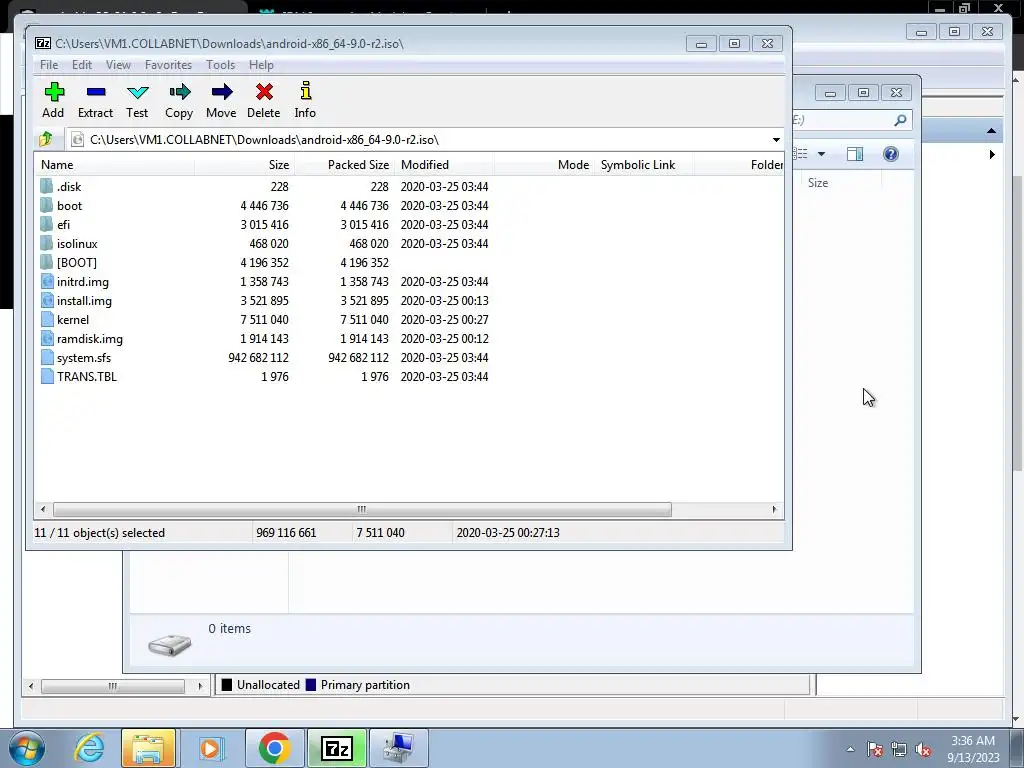Screen dimensions: 1024x768
Task: Sort by the Packed Size column header
Action: point(344,165)
